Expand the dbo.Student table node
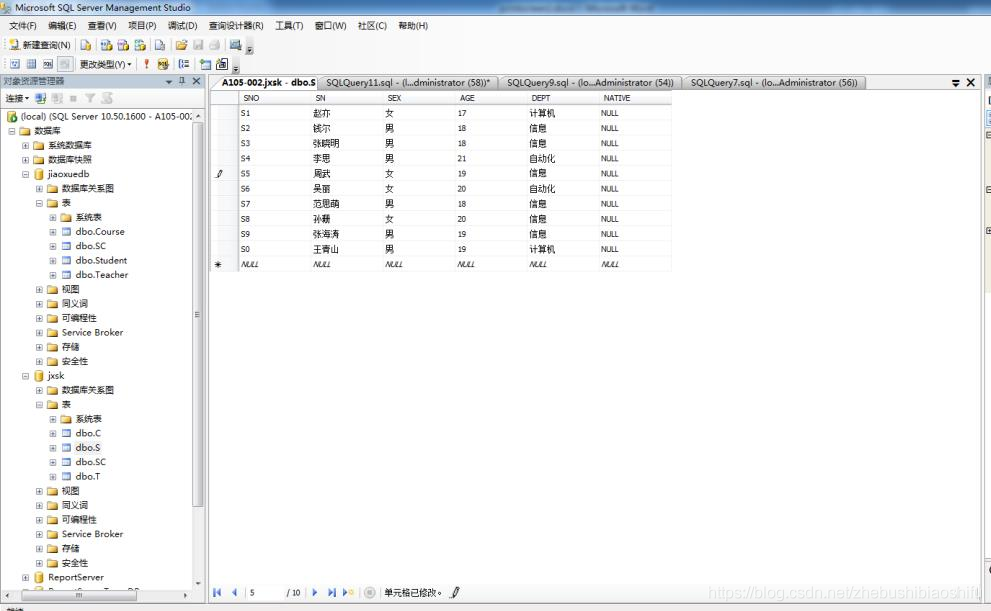The image size is (991, 611). click(x=53, y=261)
